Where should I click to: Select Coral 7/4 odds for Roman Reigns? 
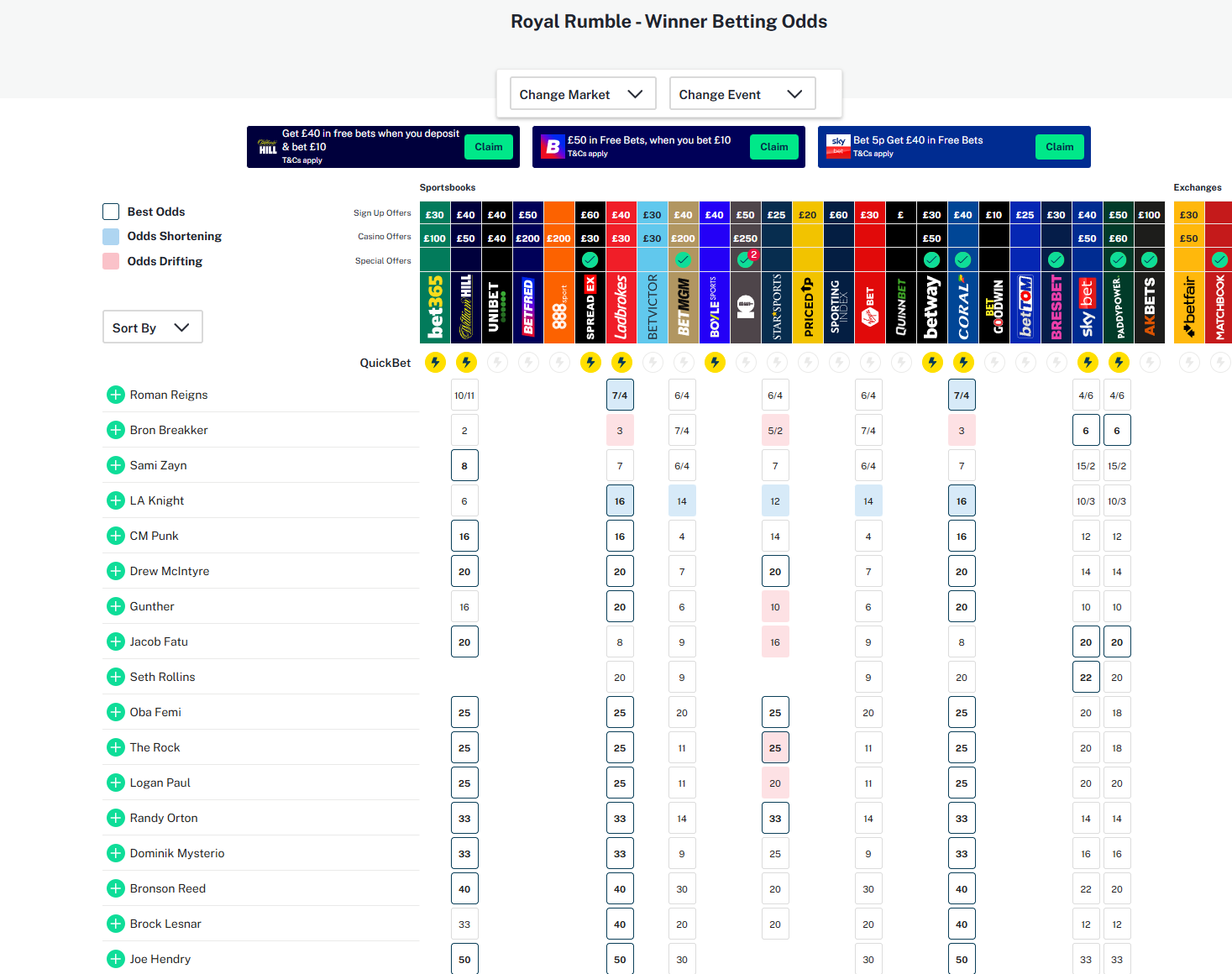click(962, 395)
